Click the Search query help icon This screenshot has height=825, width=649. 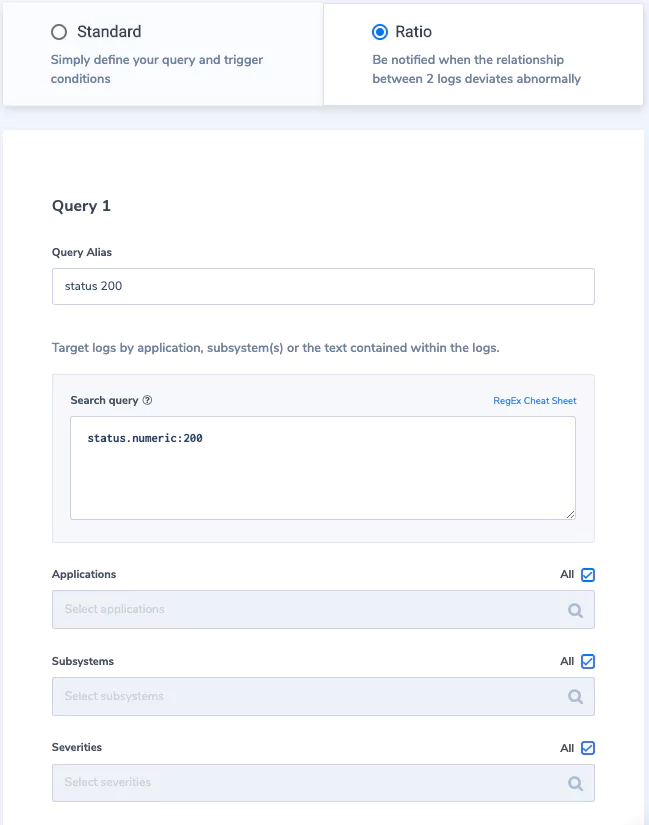(x=147, y=400)
